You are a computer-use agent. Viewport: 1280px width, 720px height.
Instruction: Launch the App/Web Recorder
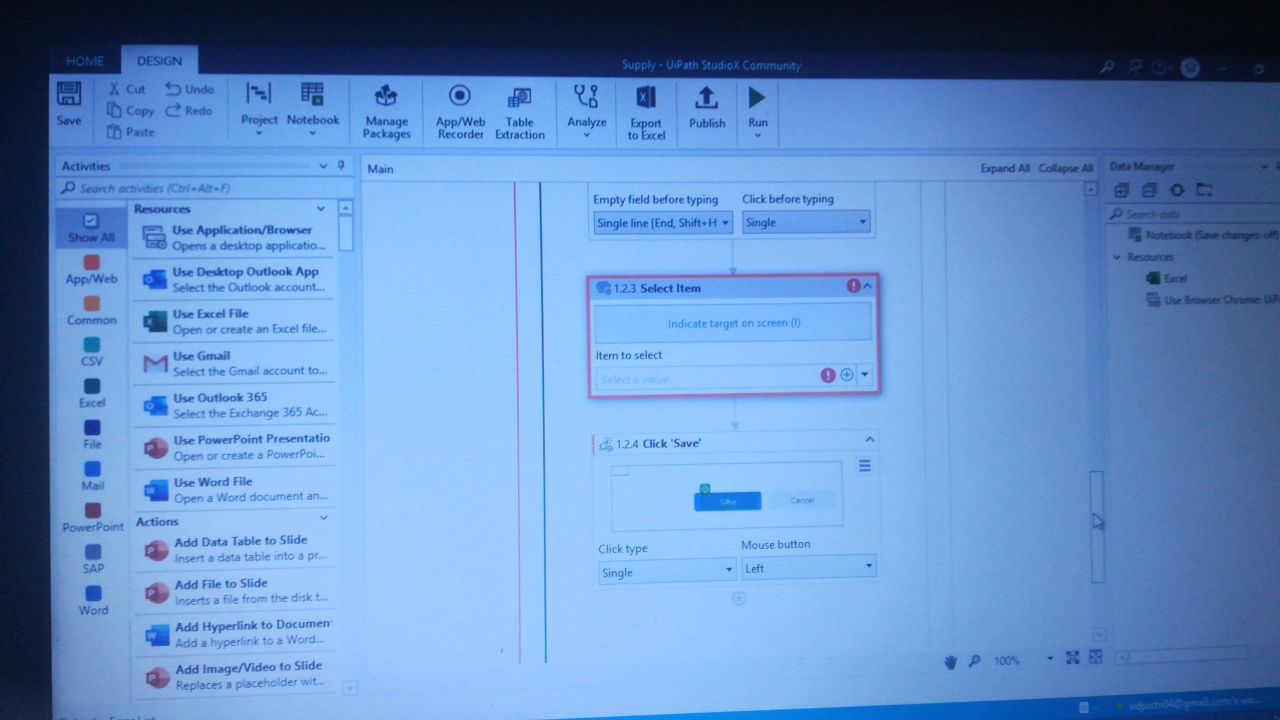tap(460, 112)
